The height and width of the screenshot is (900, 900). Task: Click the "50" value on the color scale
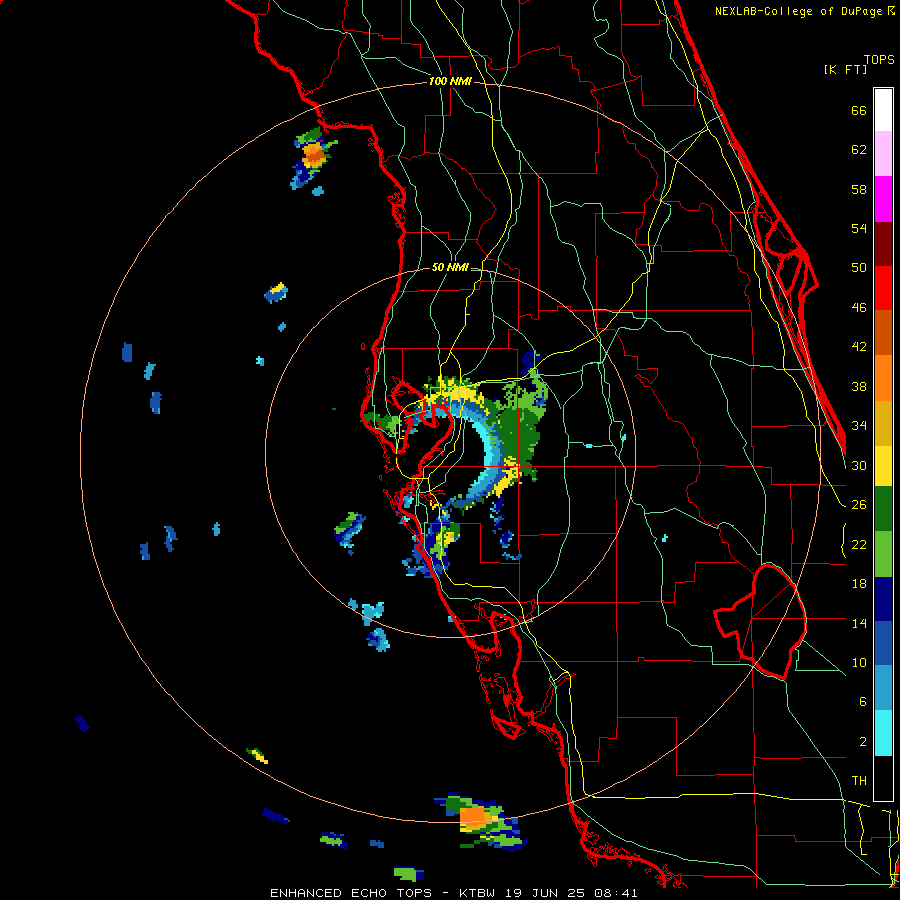tap(859, 267)
